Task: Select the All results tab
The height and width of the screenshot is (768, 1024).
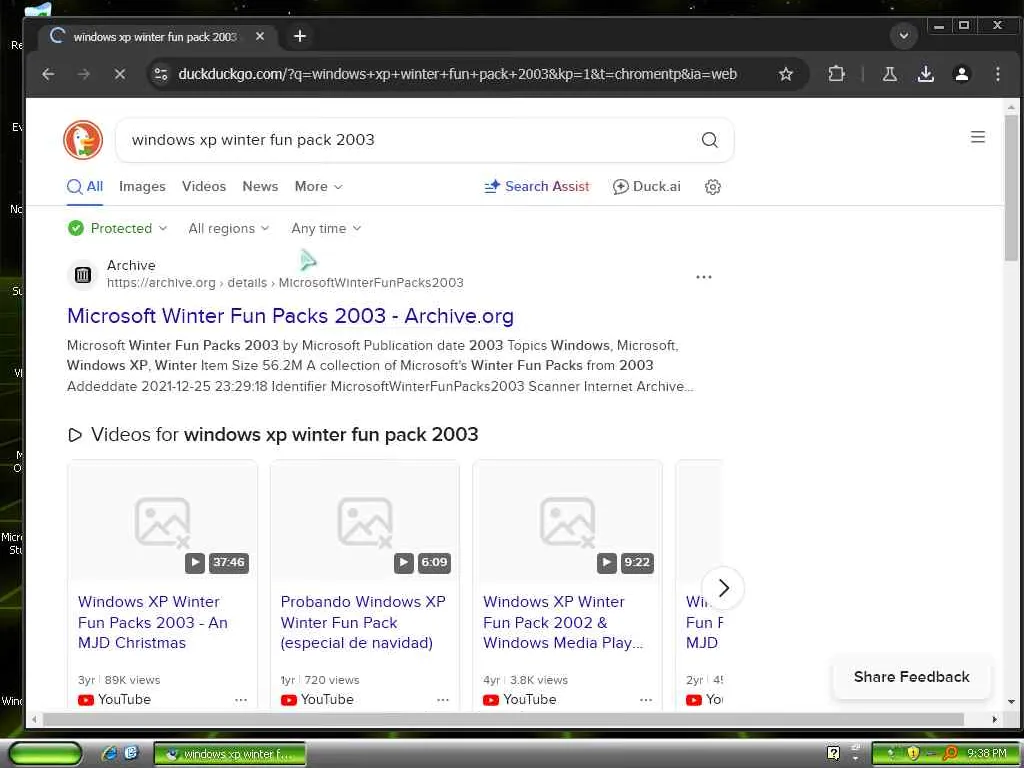Action: pyautogui.click(x=86, y=187)
